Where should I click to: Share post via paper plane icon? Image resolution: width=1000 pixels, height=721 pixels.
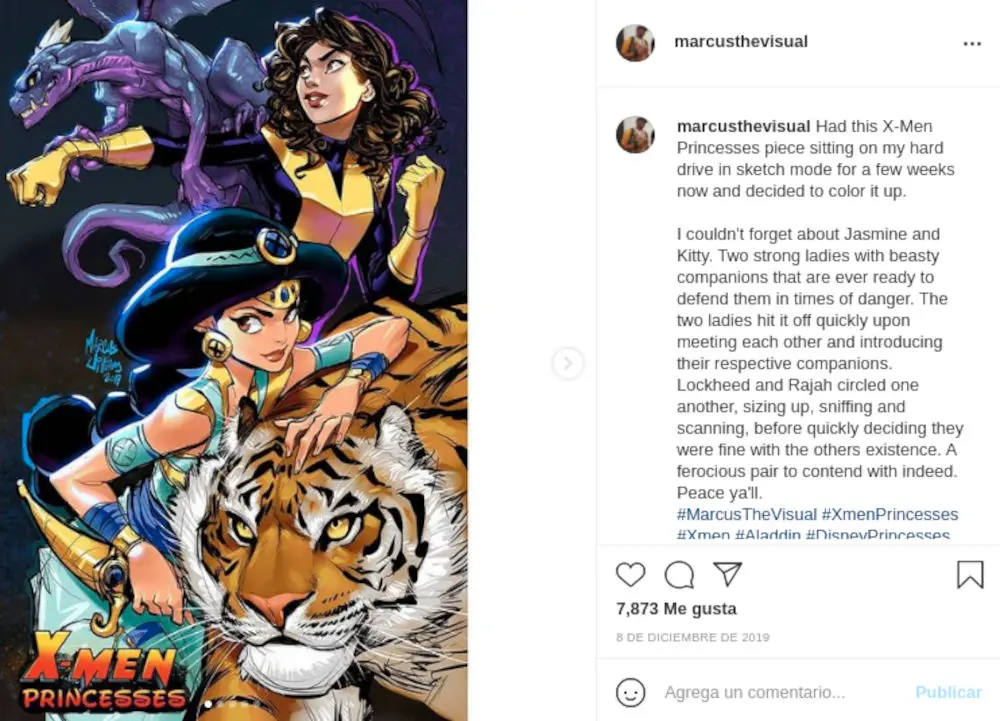(x=727, y=574)
